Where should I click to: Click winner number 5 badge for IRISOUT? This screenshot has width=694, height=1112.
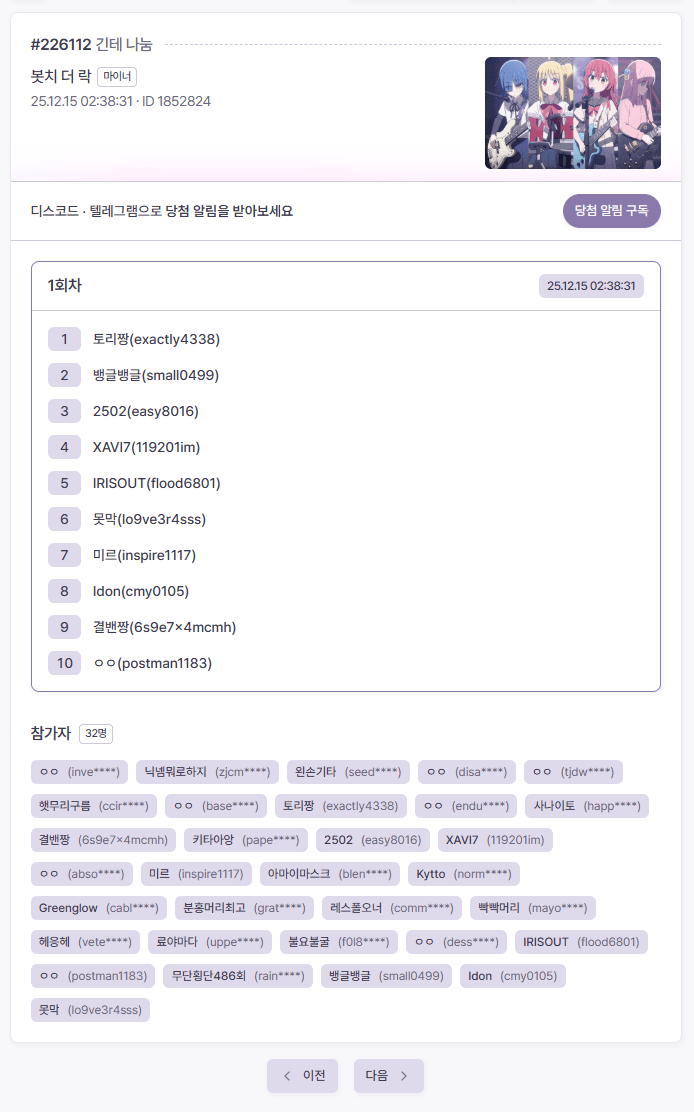64,483
